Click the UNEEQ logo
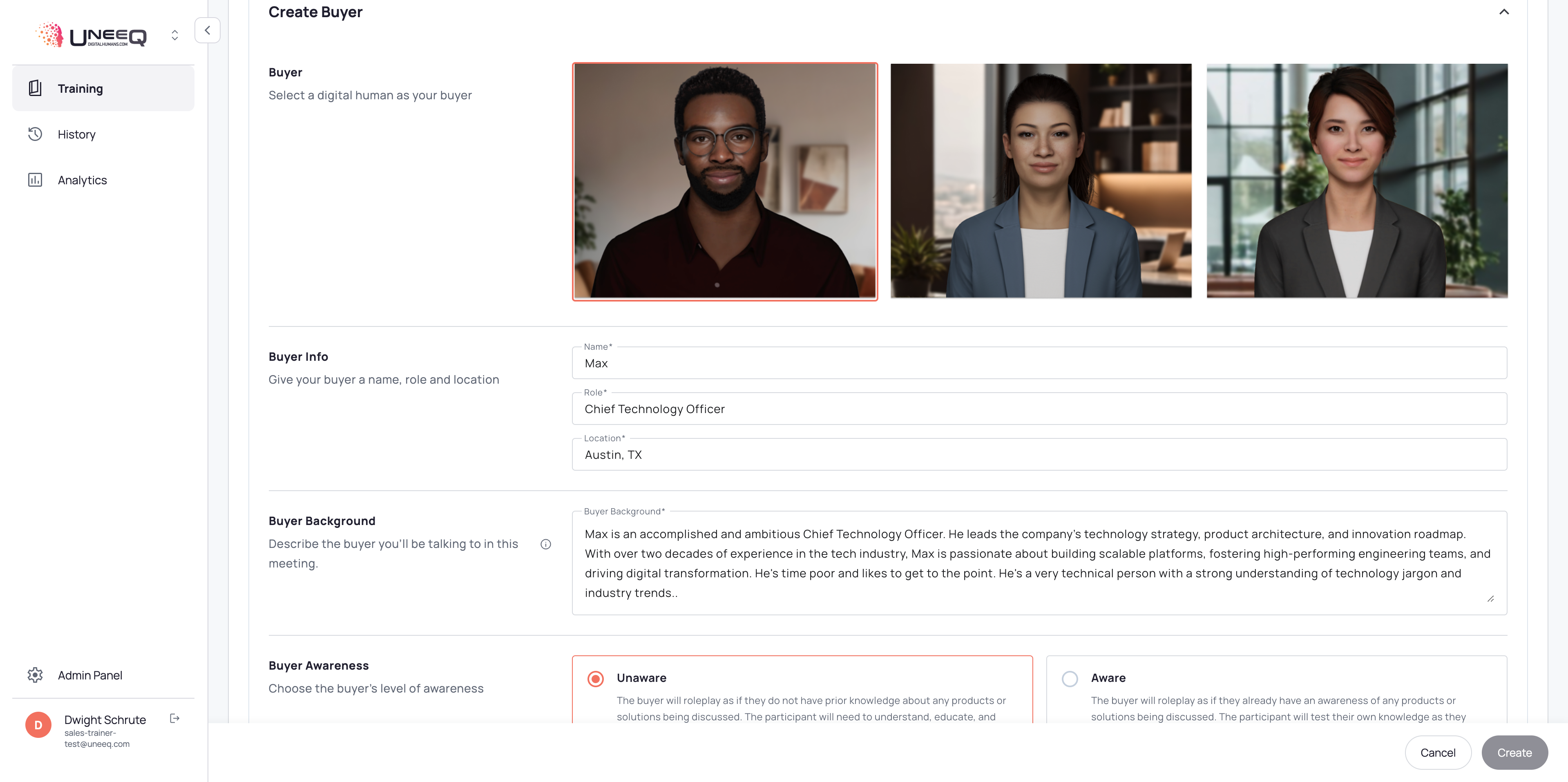This screenshot has height=782, width=1568. click(x=91, y=35)
